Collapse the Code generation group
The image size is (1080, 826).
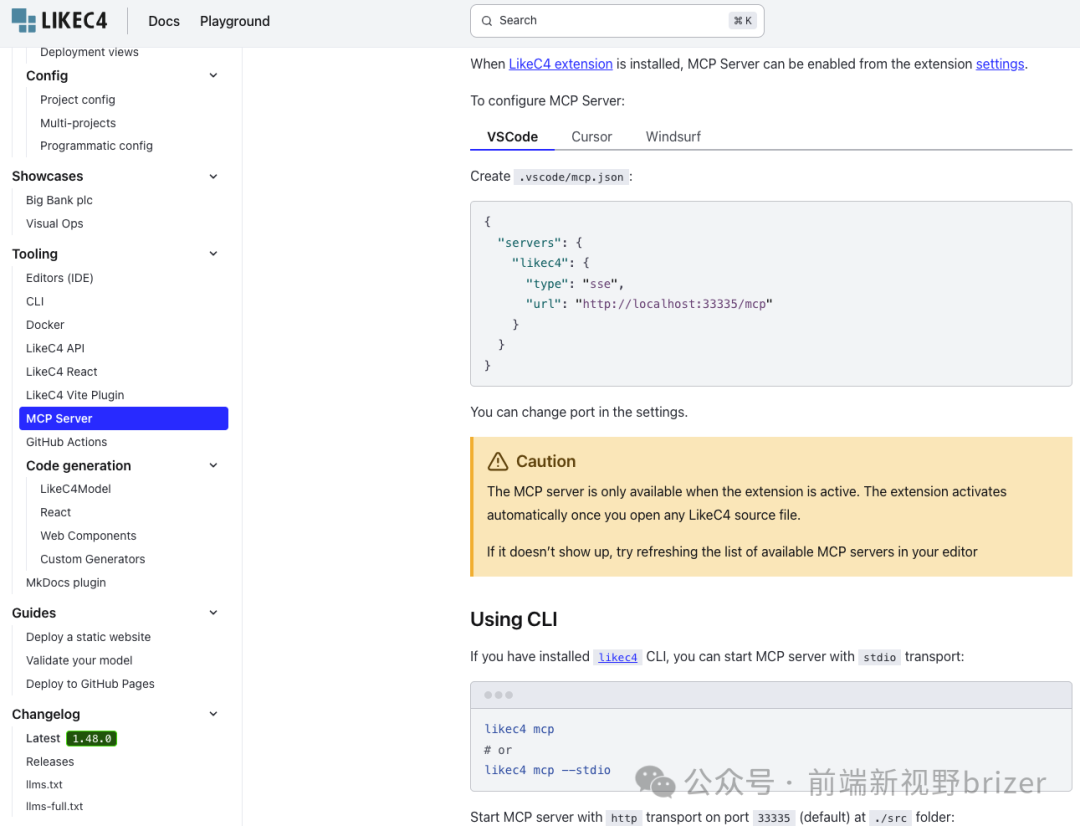[213, 466]
